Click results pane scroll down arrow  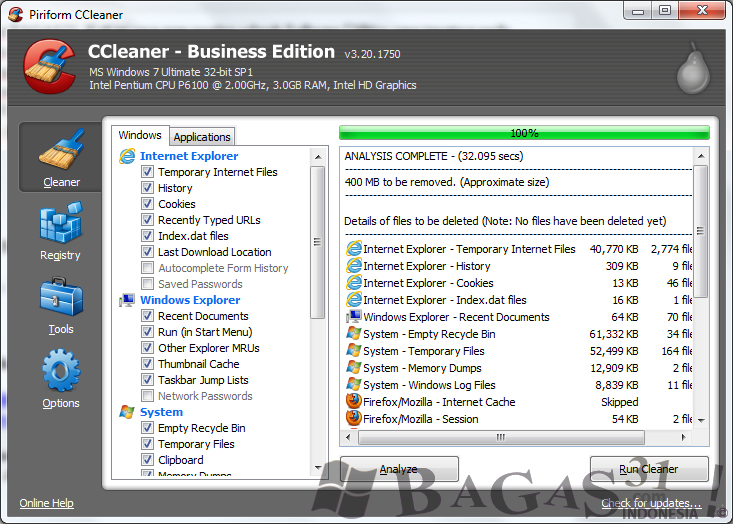click(x=700, y=420)
